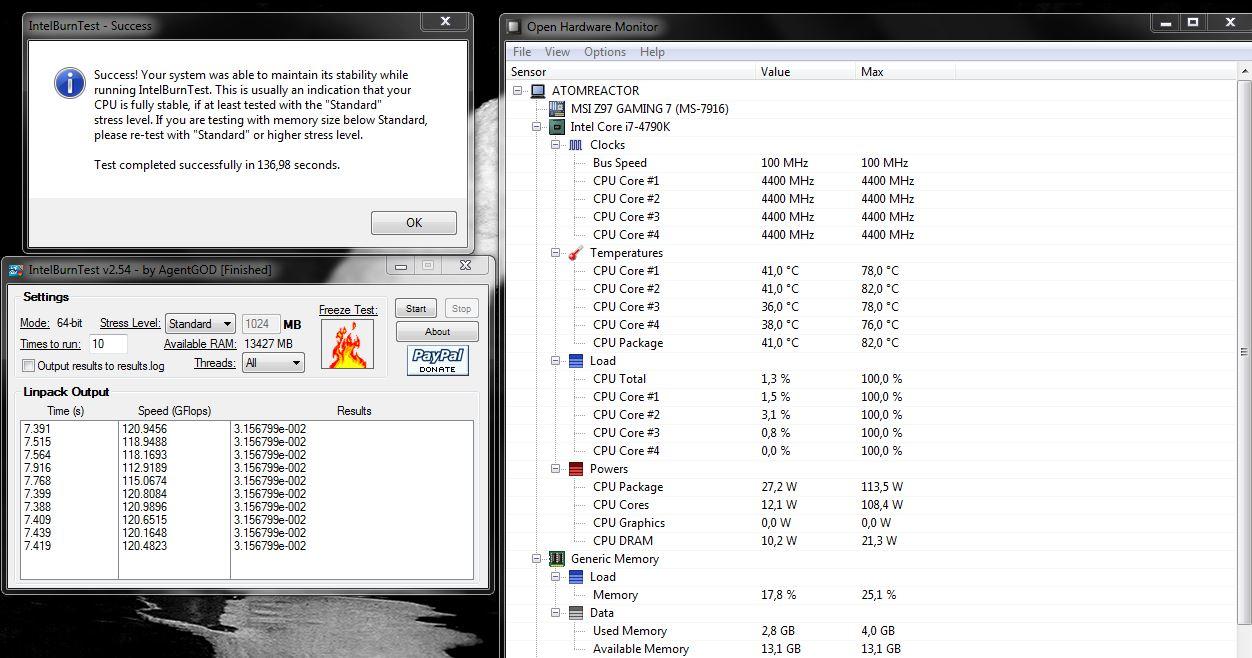
Task: Select the CPU Package temperature row
Action: (870, 343)
